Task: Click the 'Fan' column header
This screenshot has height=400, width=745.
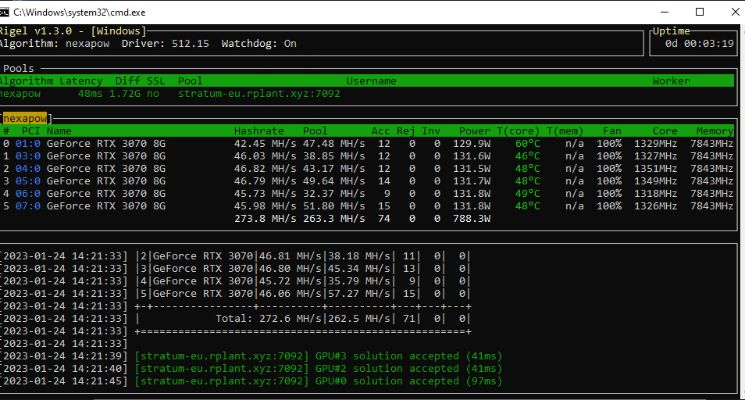Action: (x=612, y=131)
